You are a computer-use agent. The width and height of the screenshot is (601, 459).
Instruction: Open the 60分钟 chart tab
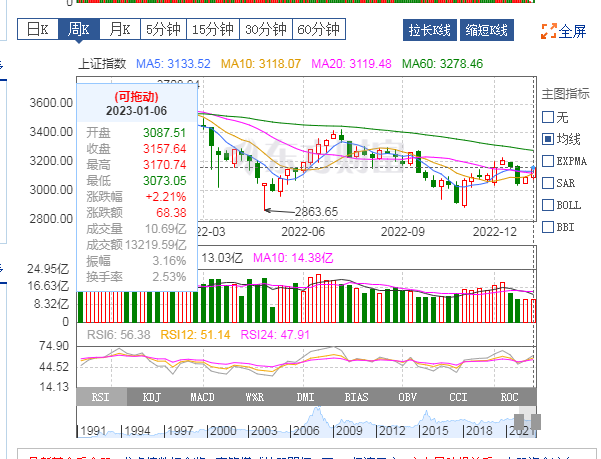pos(319,29)
